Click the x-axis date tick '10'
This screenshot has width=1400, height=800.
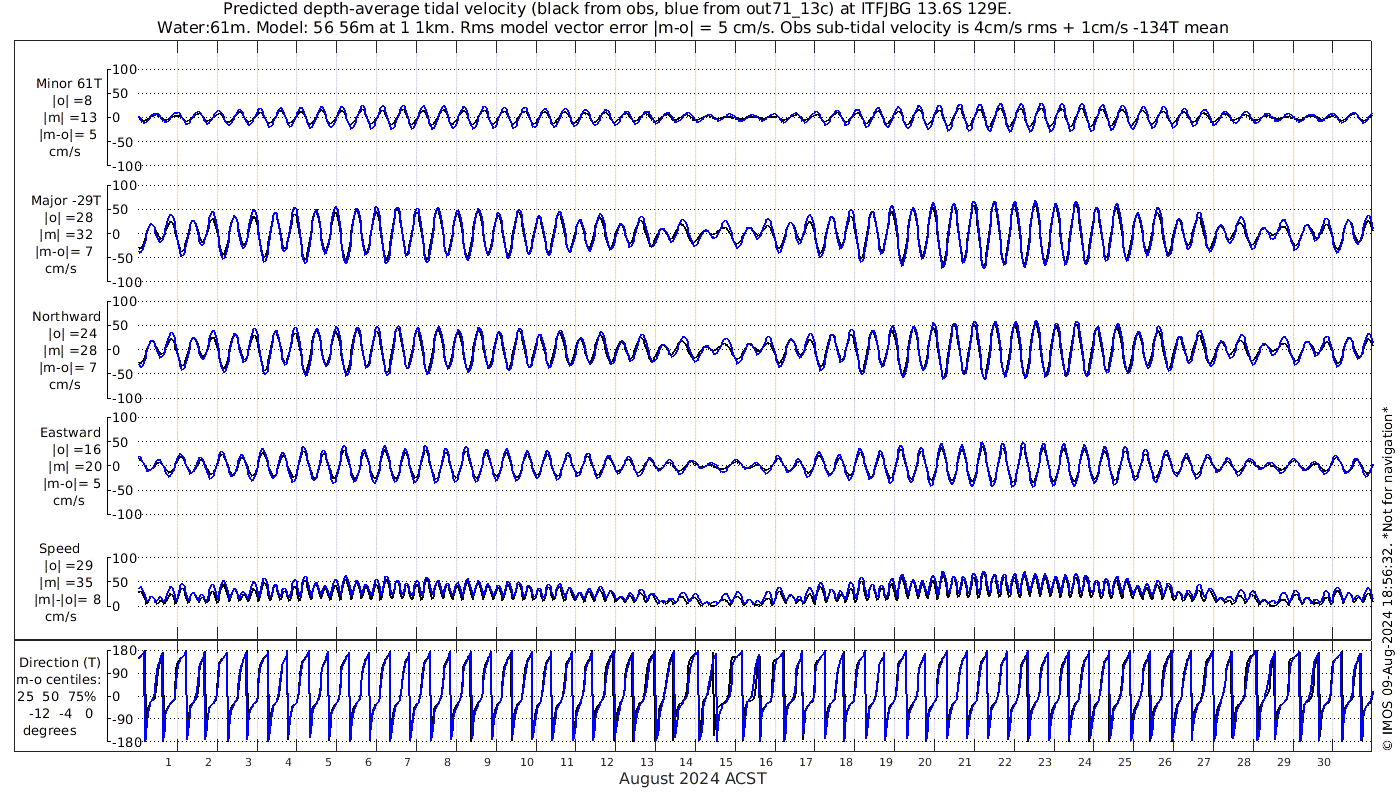click(x=527, y=762)
